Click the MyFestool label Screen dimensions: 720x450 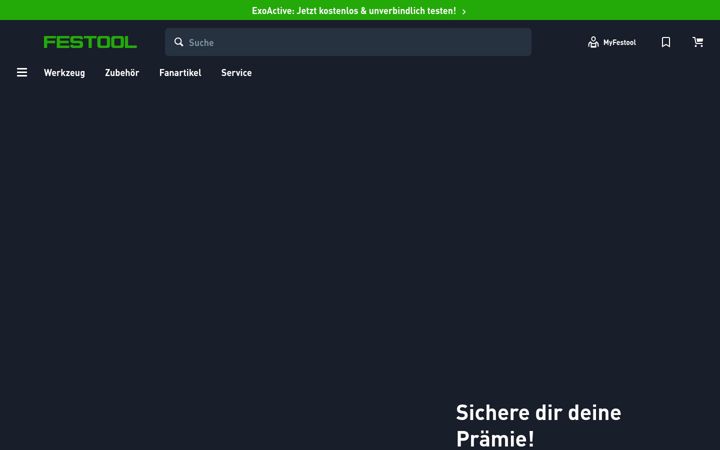click(x=619, y=43)
